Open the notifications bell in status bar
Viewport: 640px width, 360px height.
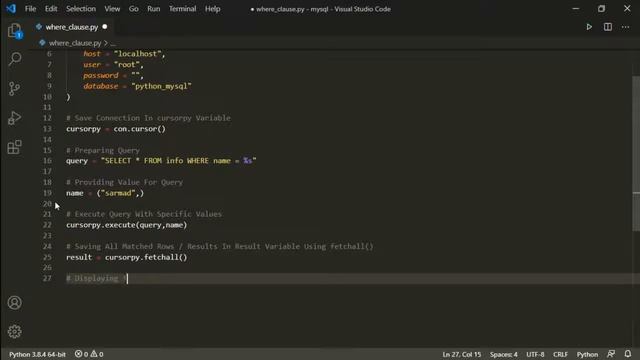627,354
